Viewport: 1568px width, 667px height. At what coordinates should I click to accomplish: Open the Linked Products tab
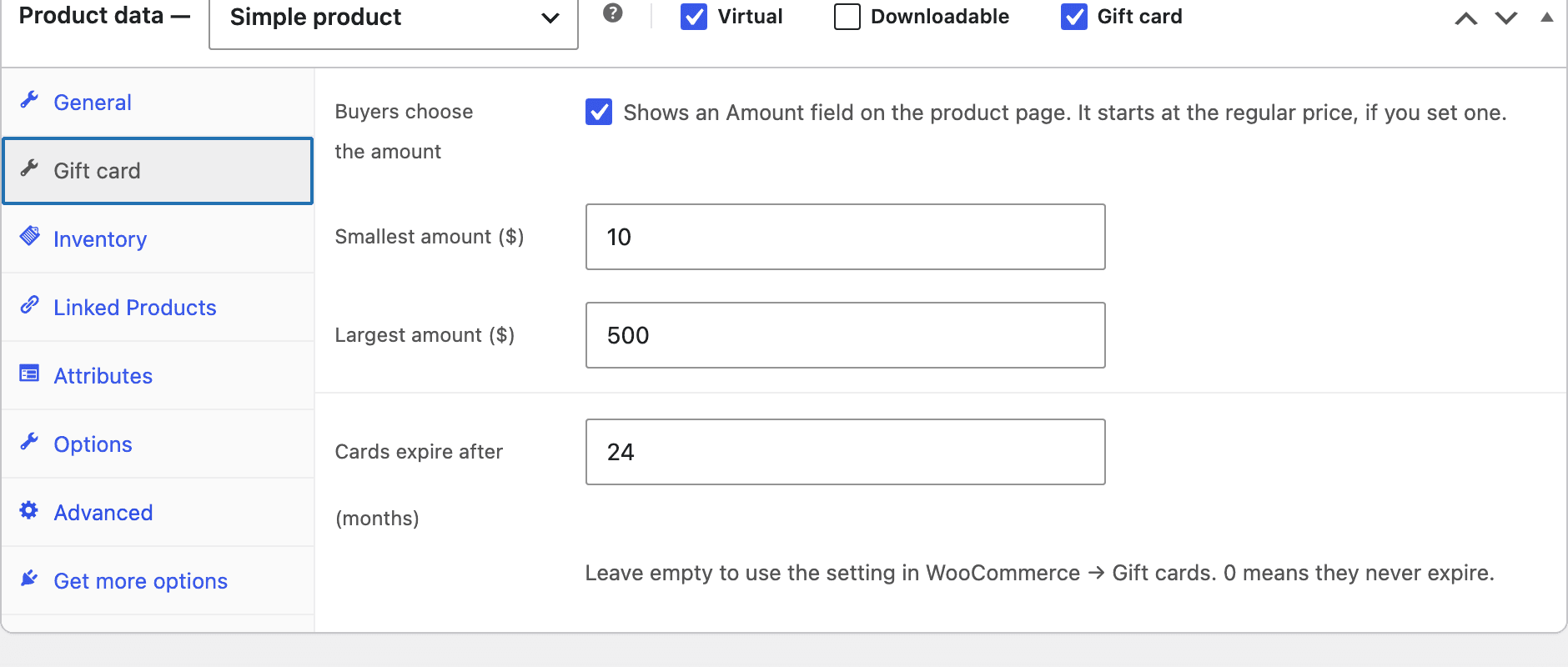158,308
